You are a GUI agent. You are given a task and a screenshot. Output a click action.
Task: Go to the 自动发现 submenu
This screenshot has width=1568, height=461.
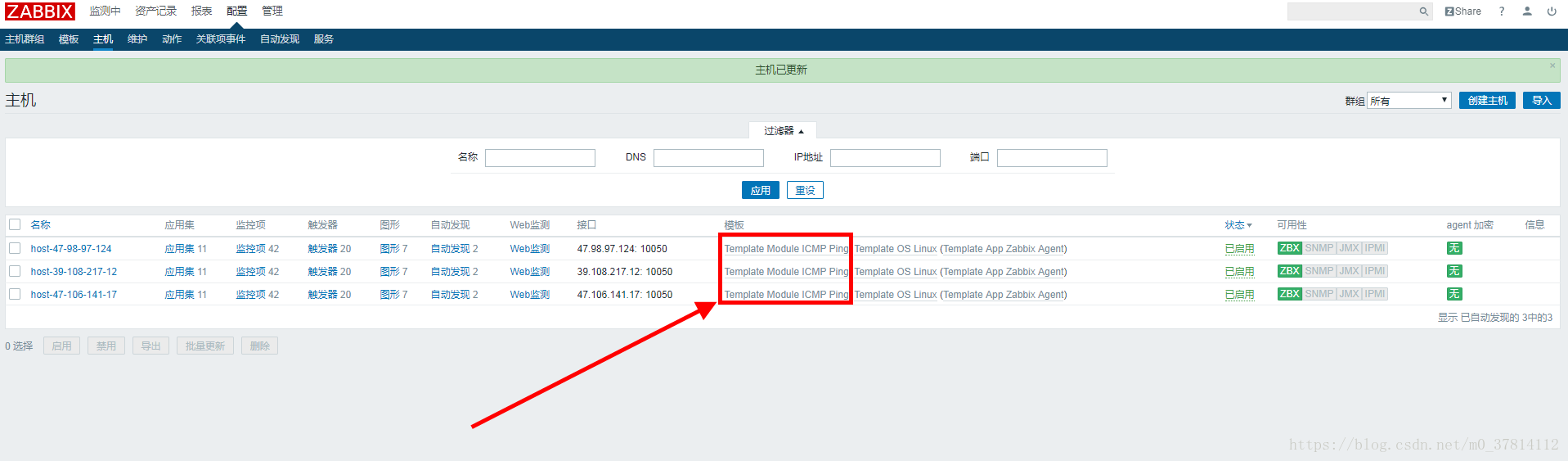point(280,39)
